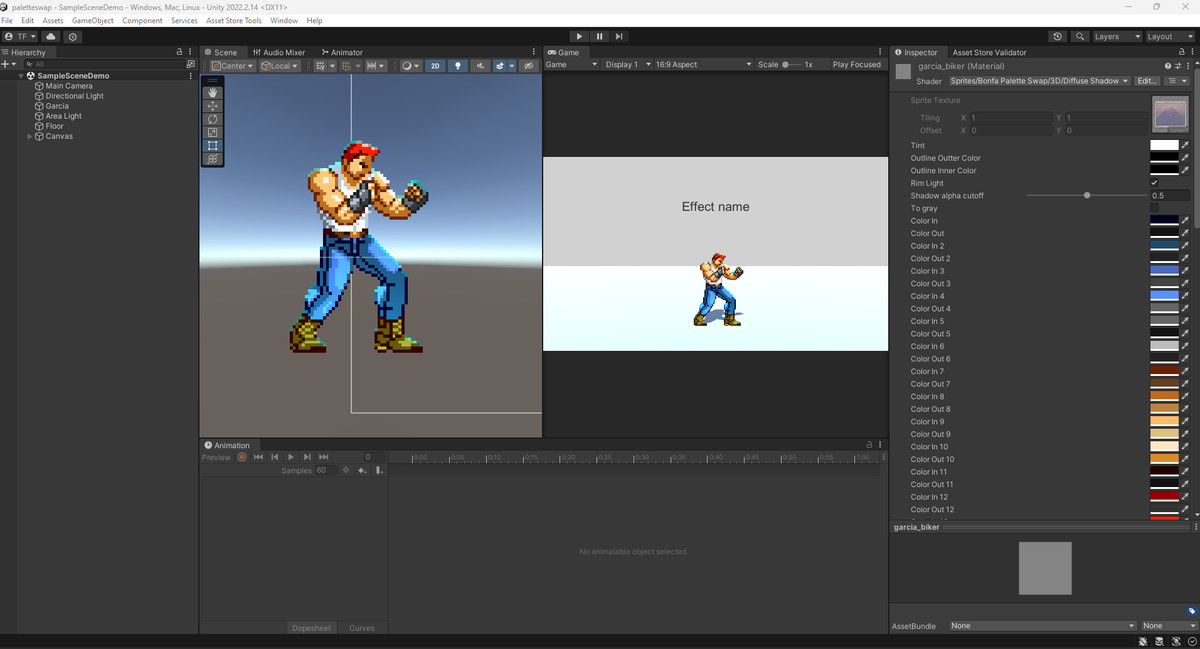The width and height of the screenshot is (1200, 649).
Task: Select Garcia in Hierarchy
Action: pos(57,106)
